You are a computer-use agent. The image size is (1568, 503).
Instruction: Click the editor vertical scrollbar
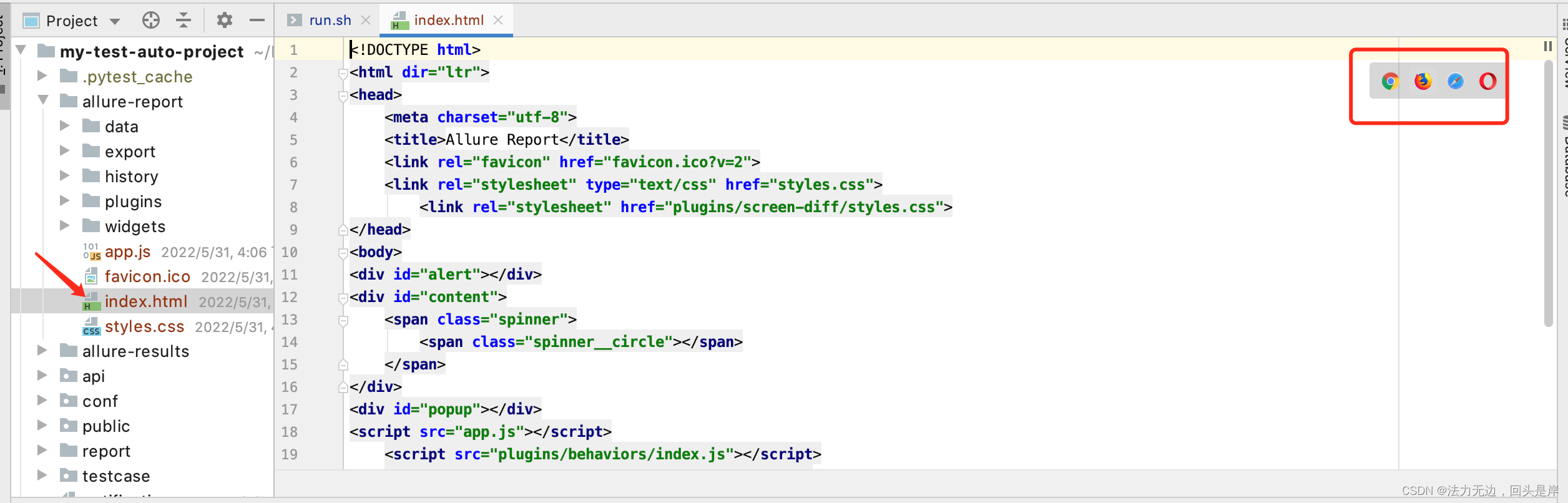1548,193
